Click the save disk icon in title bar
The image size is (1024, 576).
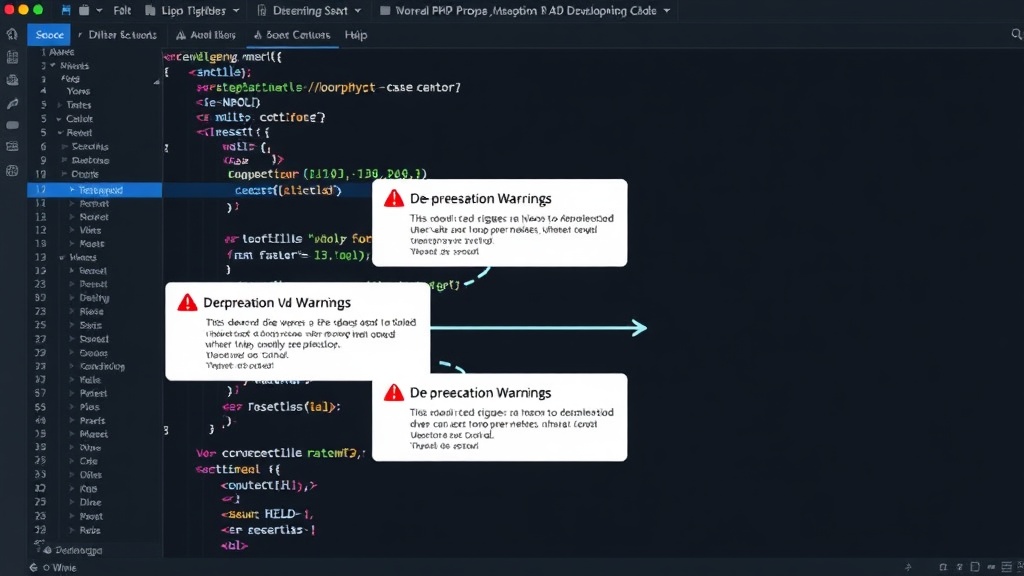tap(66, 10)
